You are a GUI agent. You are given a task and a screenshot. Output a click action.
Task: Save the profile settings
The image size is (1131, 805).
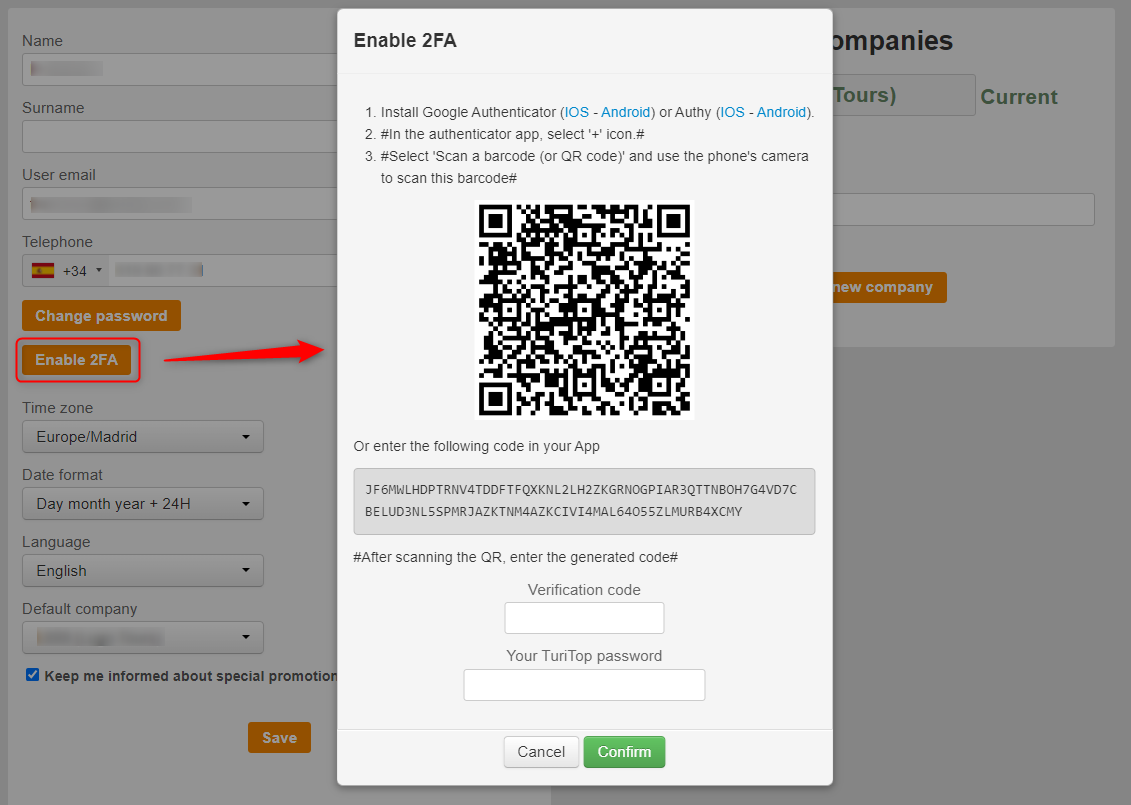click(x=279, y=737)
